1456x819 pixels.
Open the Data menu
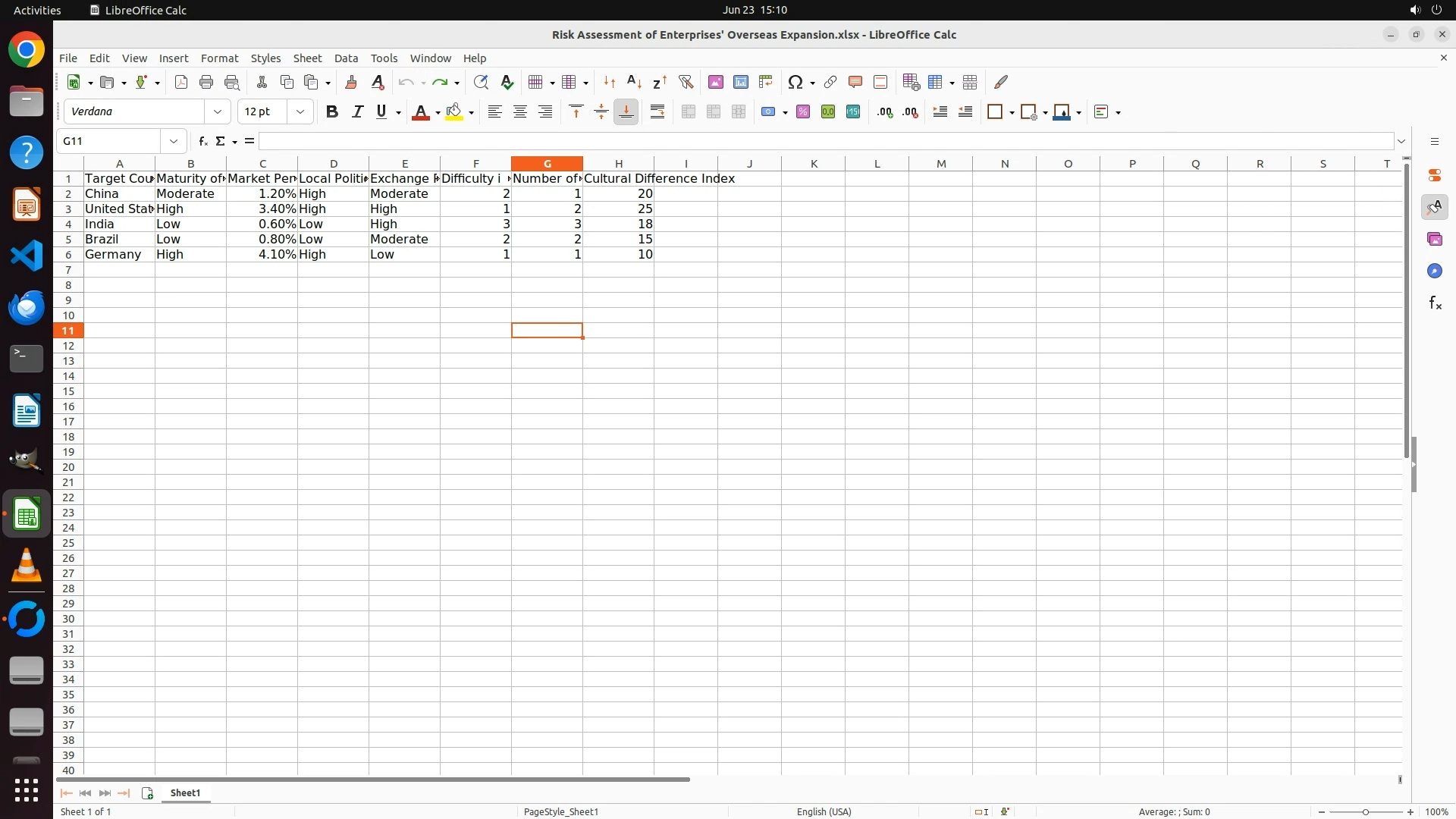tap(346, 58)
